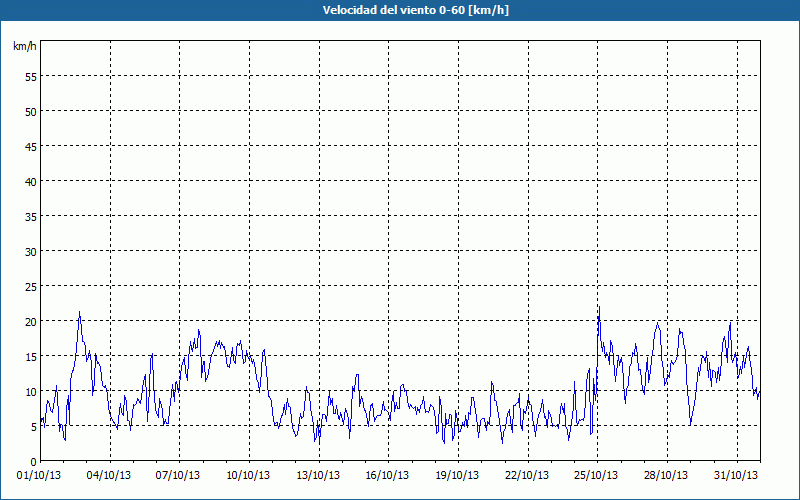Click the y-axis value 5
The image size is (800, 500).
pyautogui.click(x=34, y=427)
